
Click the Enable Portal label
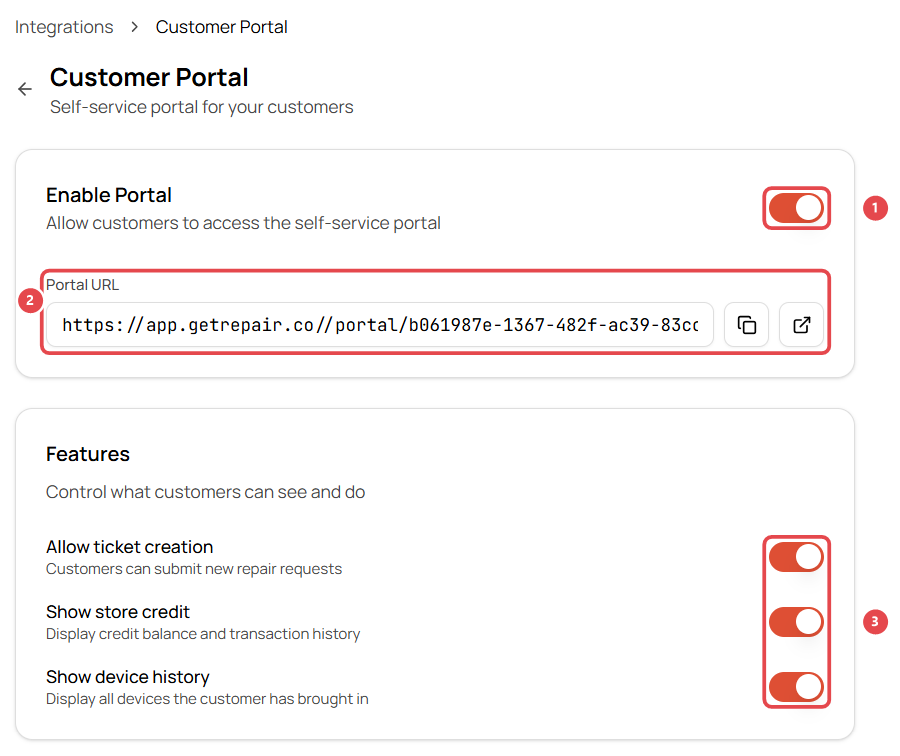tap(109, 195)
